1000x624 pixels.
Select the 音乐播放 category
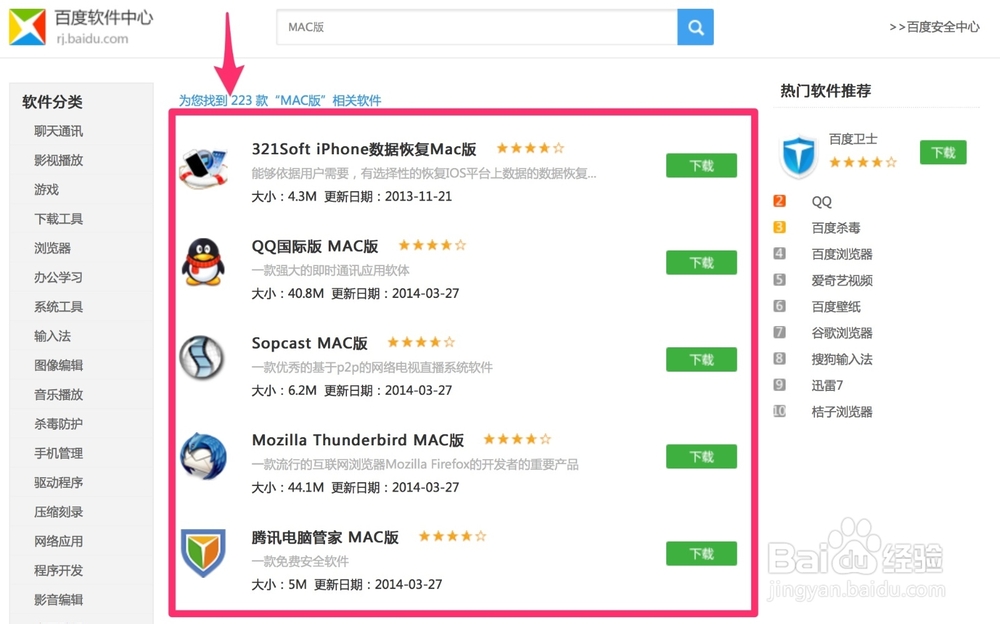click(x=59, y=395)
